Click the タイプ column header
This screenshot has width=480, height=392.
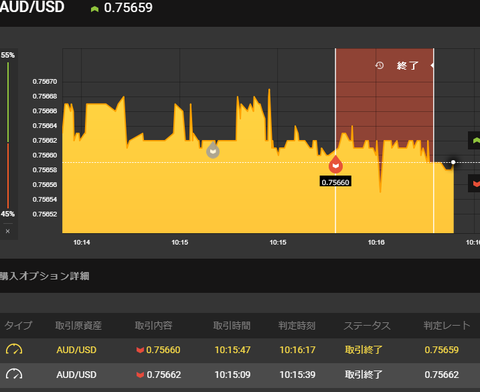18,325
